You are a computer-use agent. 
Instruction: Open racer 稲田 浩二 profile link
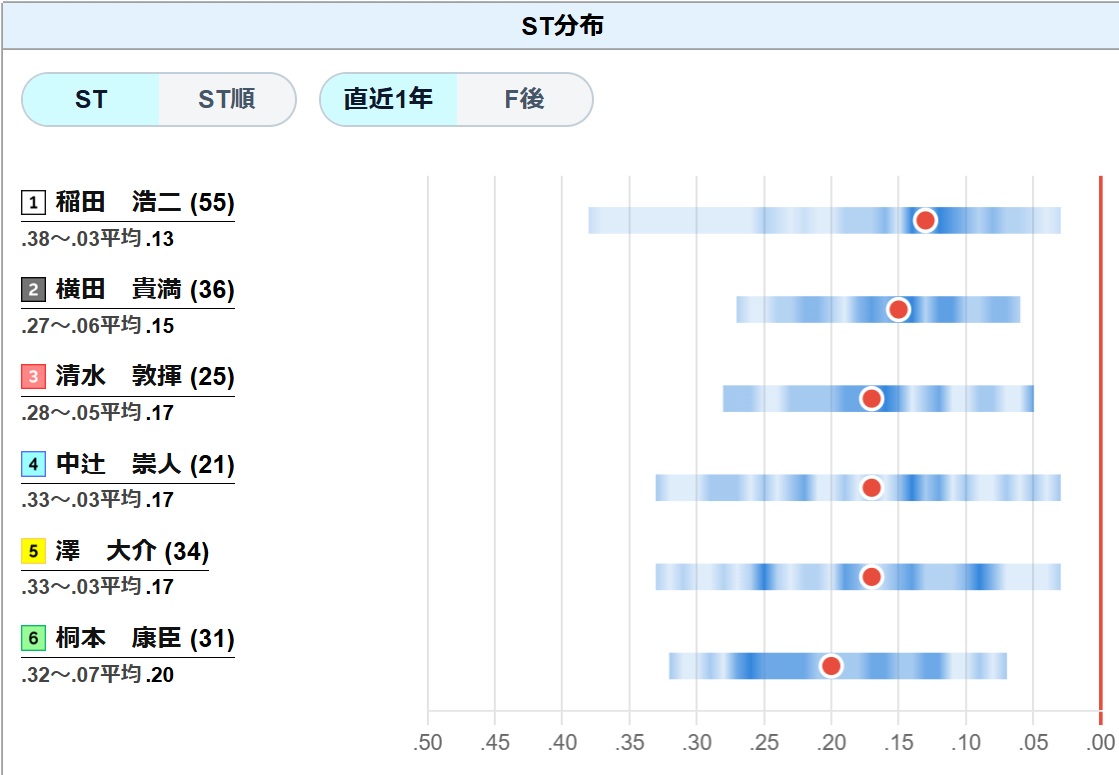pyautogui.click(x=145, y=203)
